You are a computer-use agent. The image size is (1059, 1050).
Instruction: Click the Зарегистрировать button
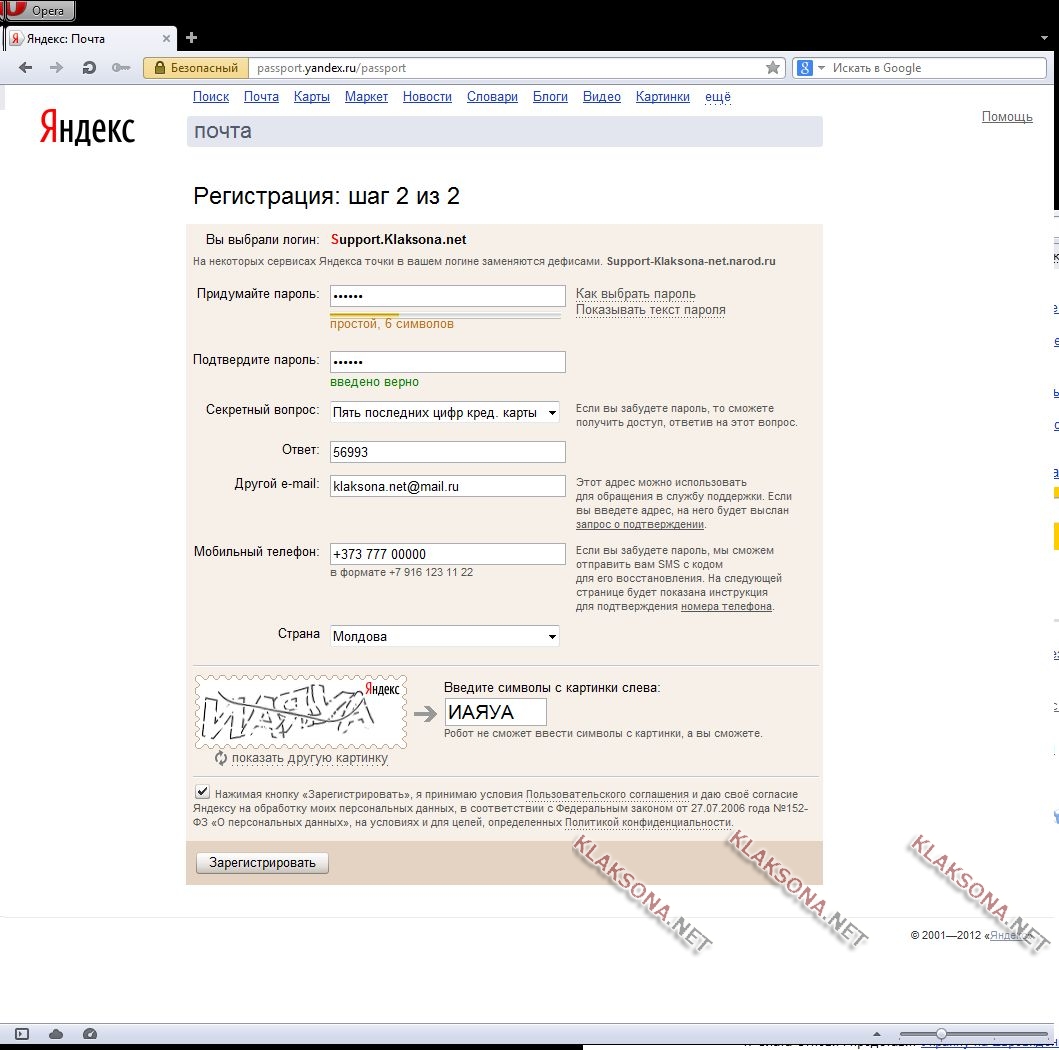coord(262,863)
